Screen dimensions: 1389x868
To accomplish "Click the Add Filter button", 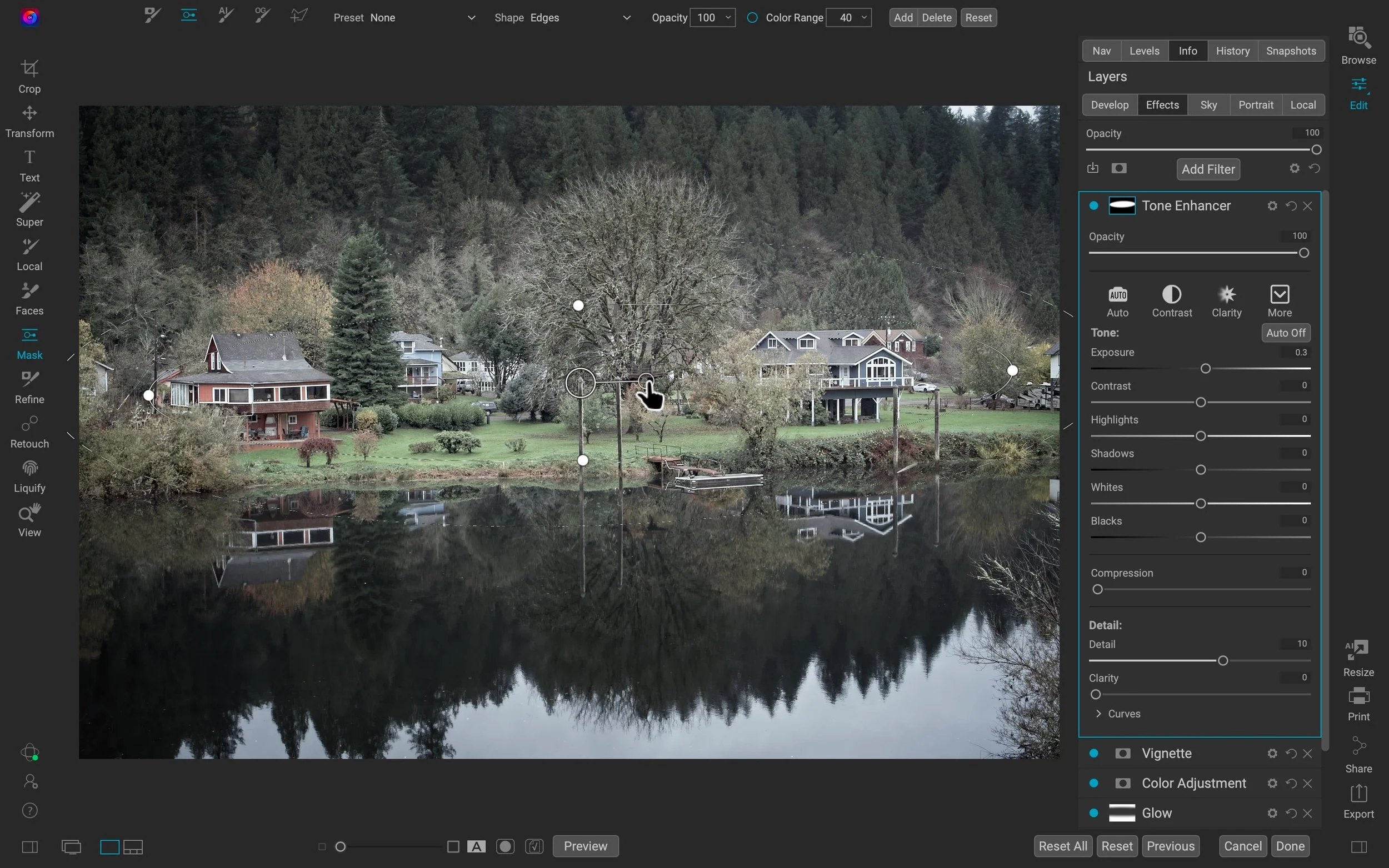I will click(1207, 169).
